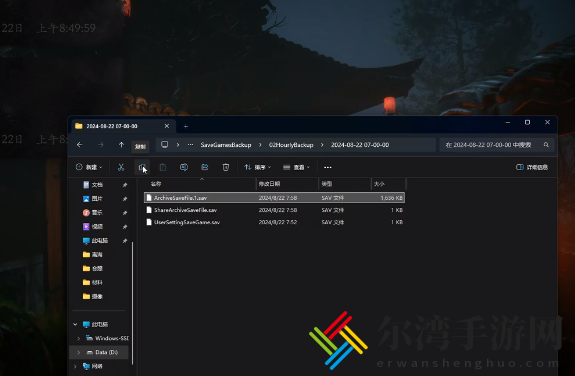Unpin 图片 using its pin icon

pyautogui.click(x=125, y=199)
